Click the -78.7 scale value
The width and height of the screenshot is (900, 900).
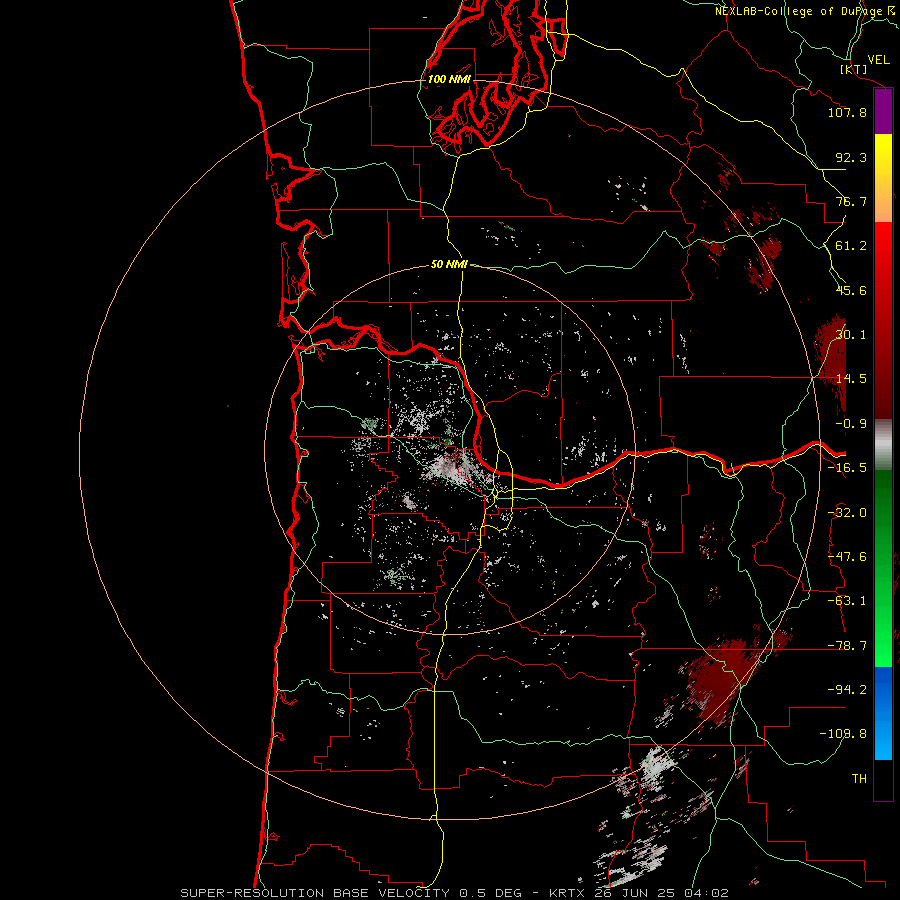847,646
